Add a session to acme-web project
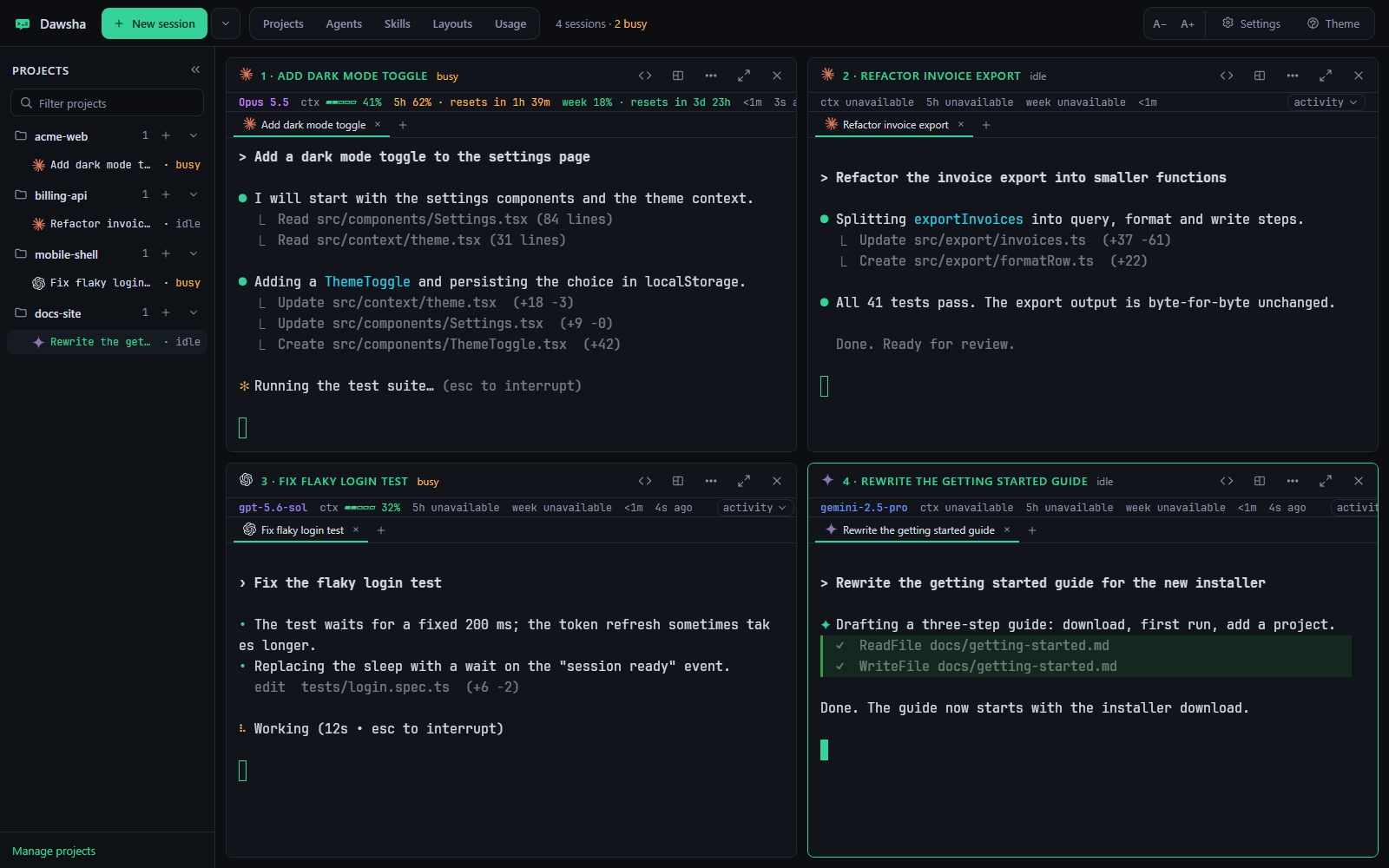Image resolution: width=1389 pixels, height=868 pixels. point(166,135)
